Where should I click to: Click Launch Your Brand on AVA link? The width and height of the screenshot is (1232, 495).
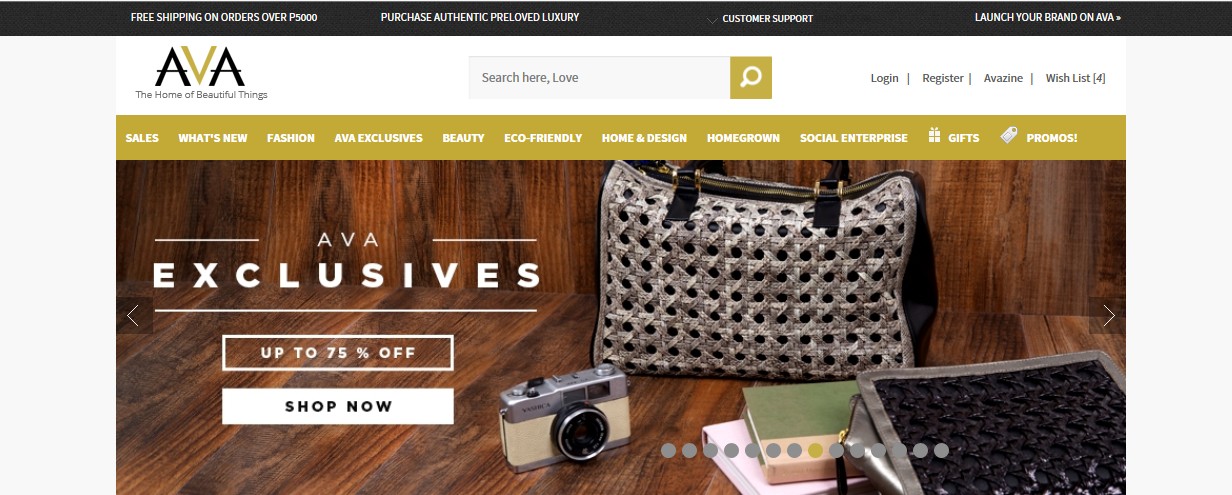coord(1048,18)
